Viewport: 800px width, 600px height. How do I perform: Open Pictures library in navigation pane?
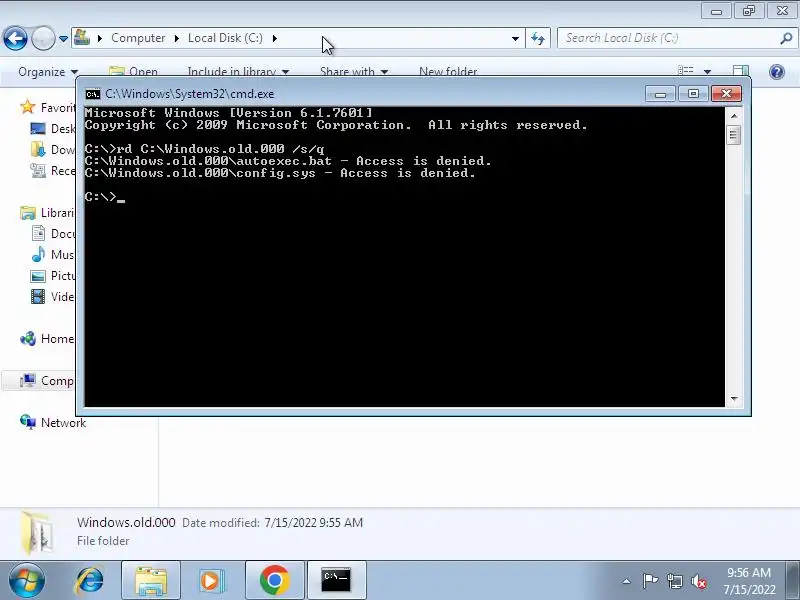(x=53, y=276)
